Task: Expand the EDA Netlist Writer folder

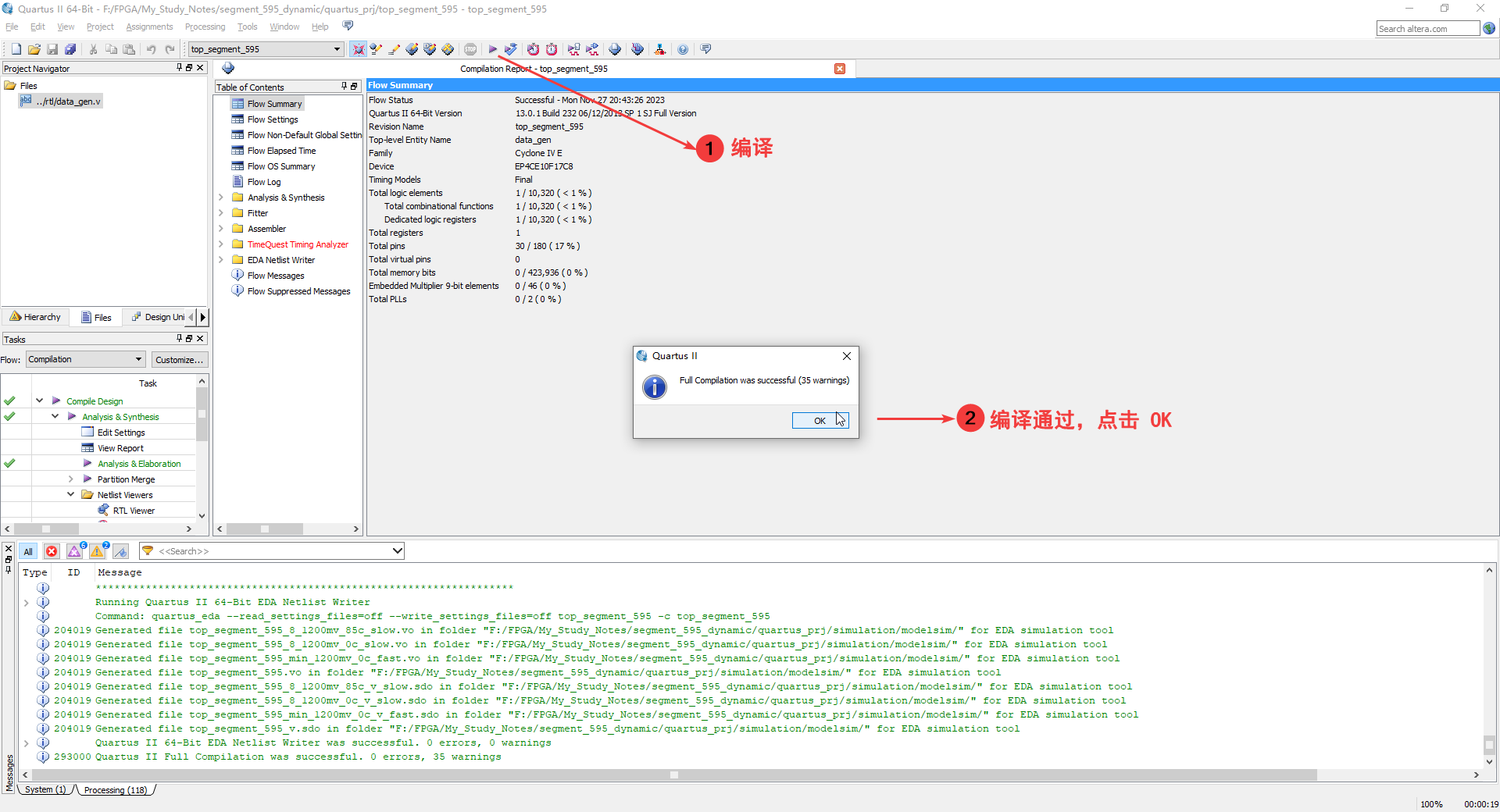Action: (221, 260)
